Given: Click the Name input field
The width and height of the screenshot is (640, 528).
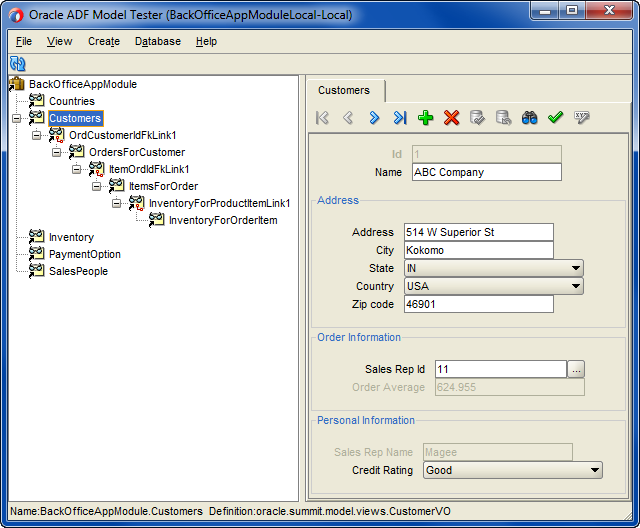Looking at the screenshot, I should pos(487,172).
